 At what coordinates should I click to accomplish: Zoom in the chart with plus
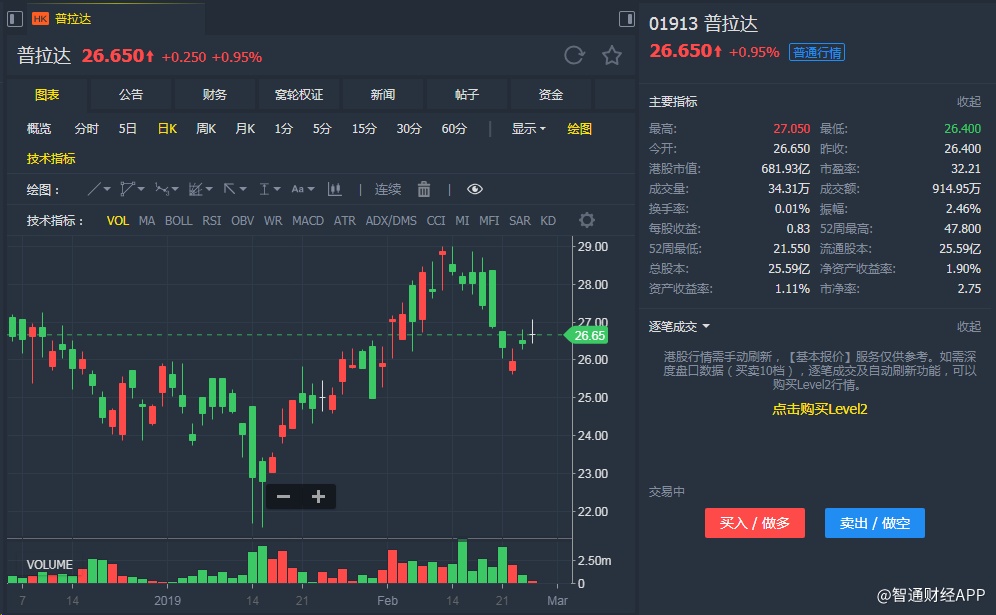(319, 496)
